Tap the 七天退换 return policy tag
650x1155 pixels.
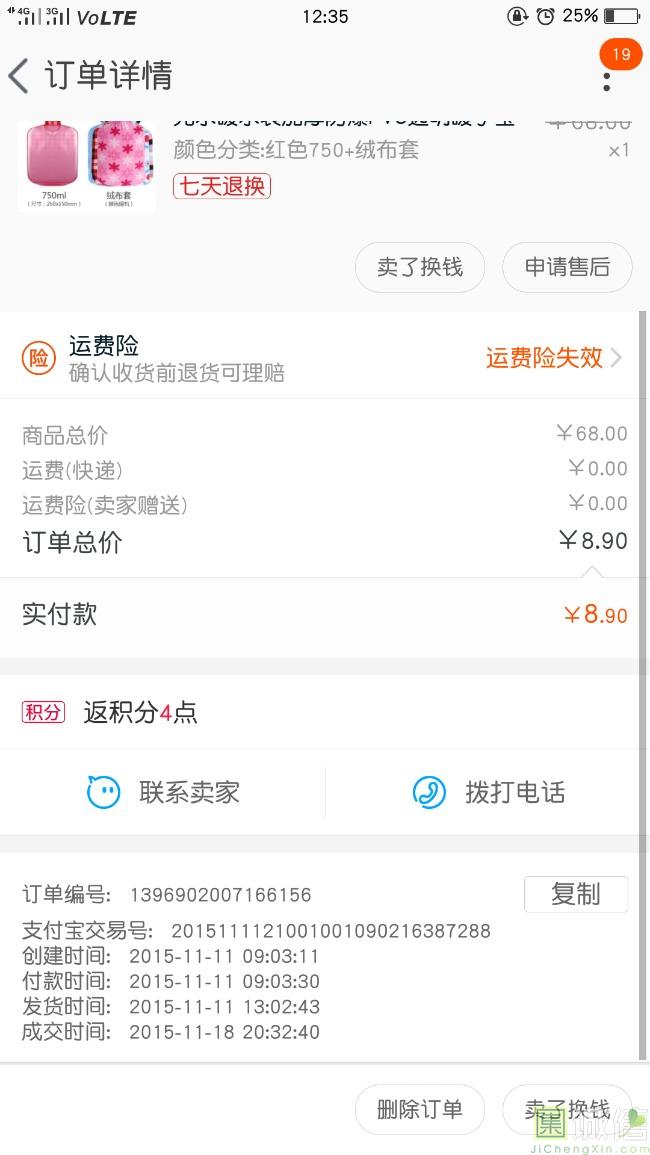[x=221, y=186]
